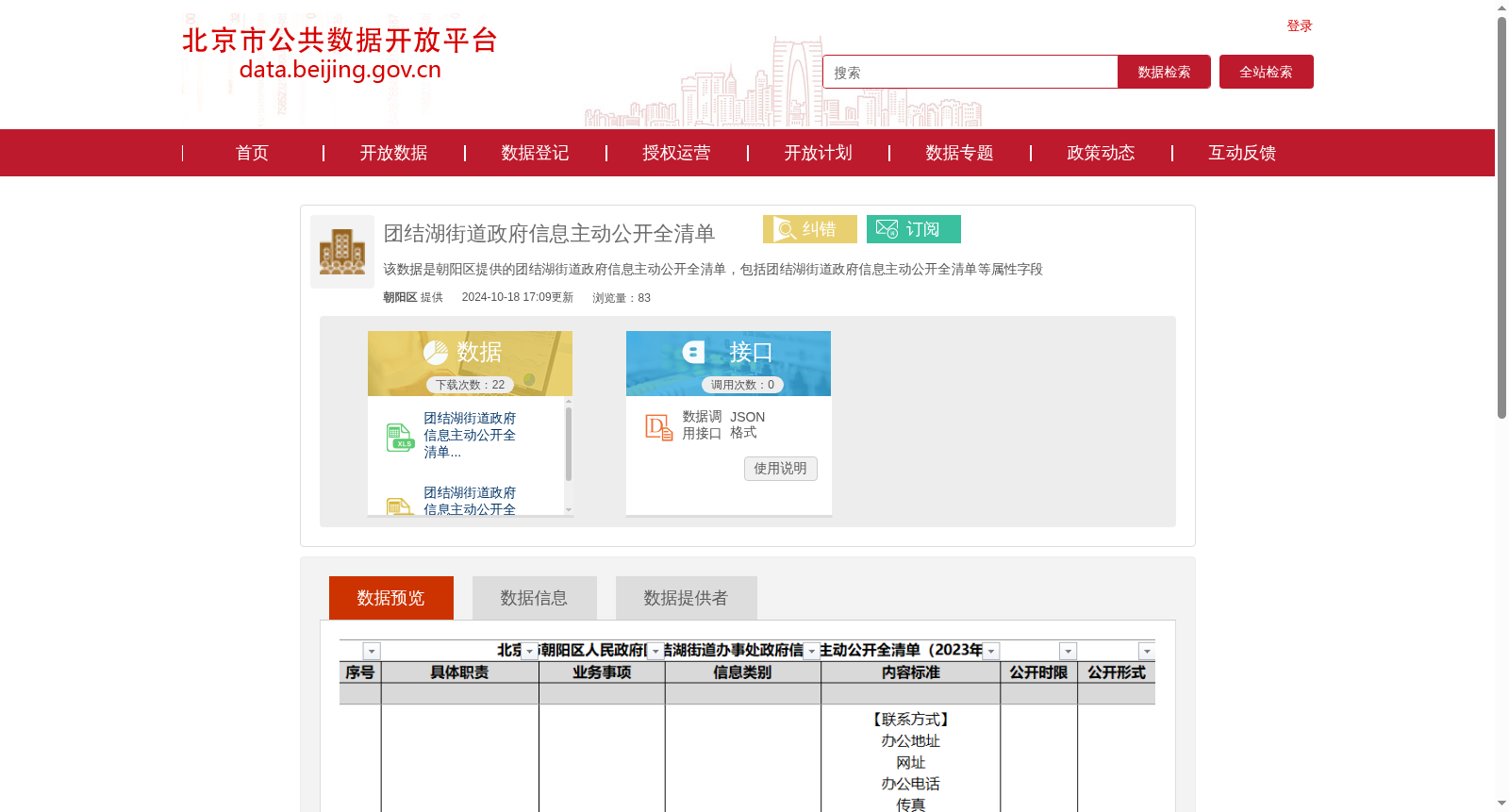Viewport: 1509px width, 812px height.
Task: Click the 内容标准 column header
Action: [911, 672]
